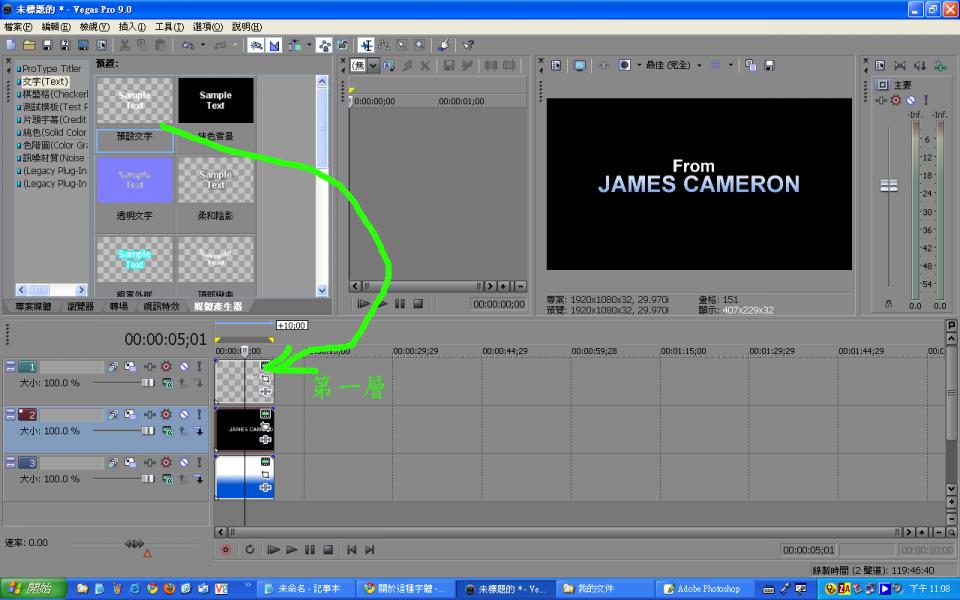Click the Cut scissors icon in toolbar
The width and height of the screenshot is (960, 600).
(x=125, y=45)
